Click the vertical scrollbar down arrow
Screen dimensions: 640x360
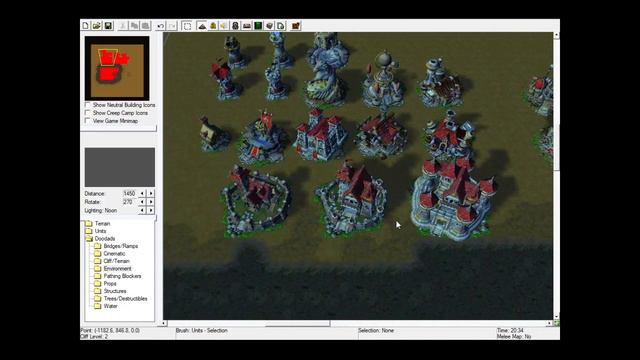[x=556, y=316]
